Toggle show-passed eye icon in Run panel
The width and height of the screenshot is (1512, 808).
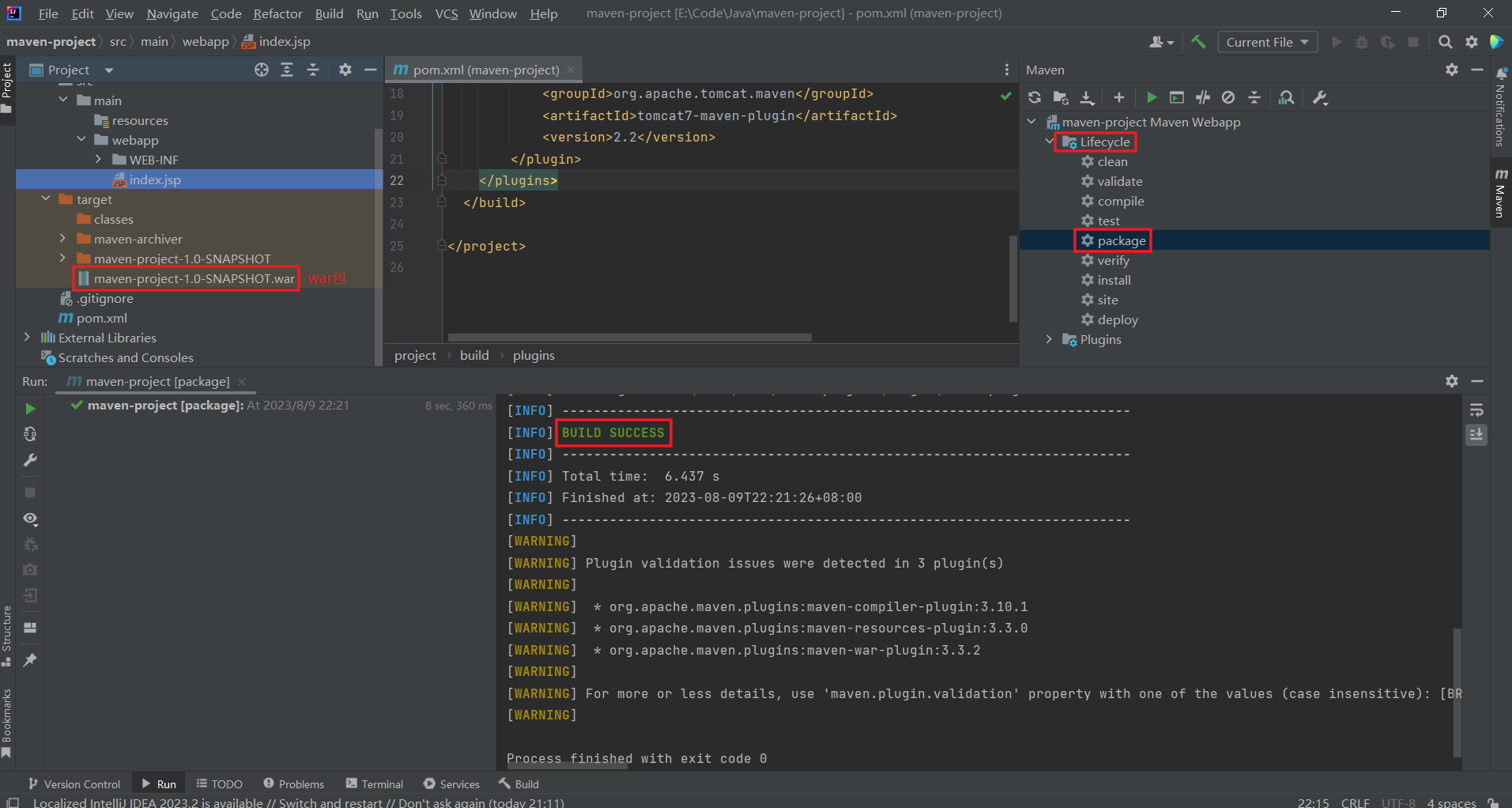(30, 519)
